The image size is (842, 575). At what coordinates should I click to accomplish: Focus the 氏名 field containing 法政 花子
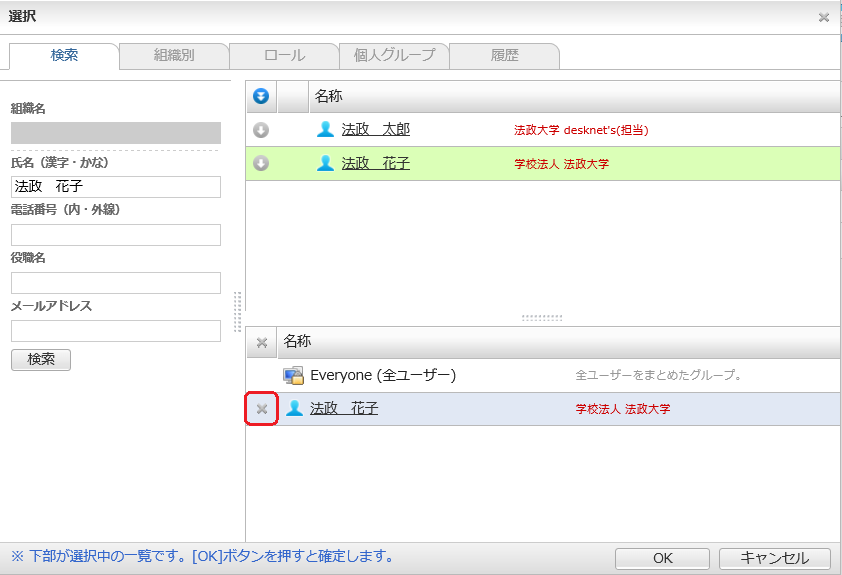(116, 187)
